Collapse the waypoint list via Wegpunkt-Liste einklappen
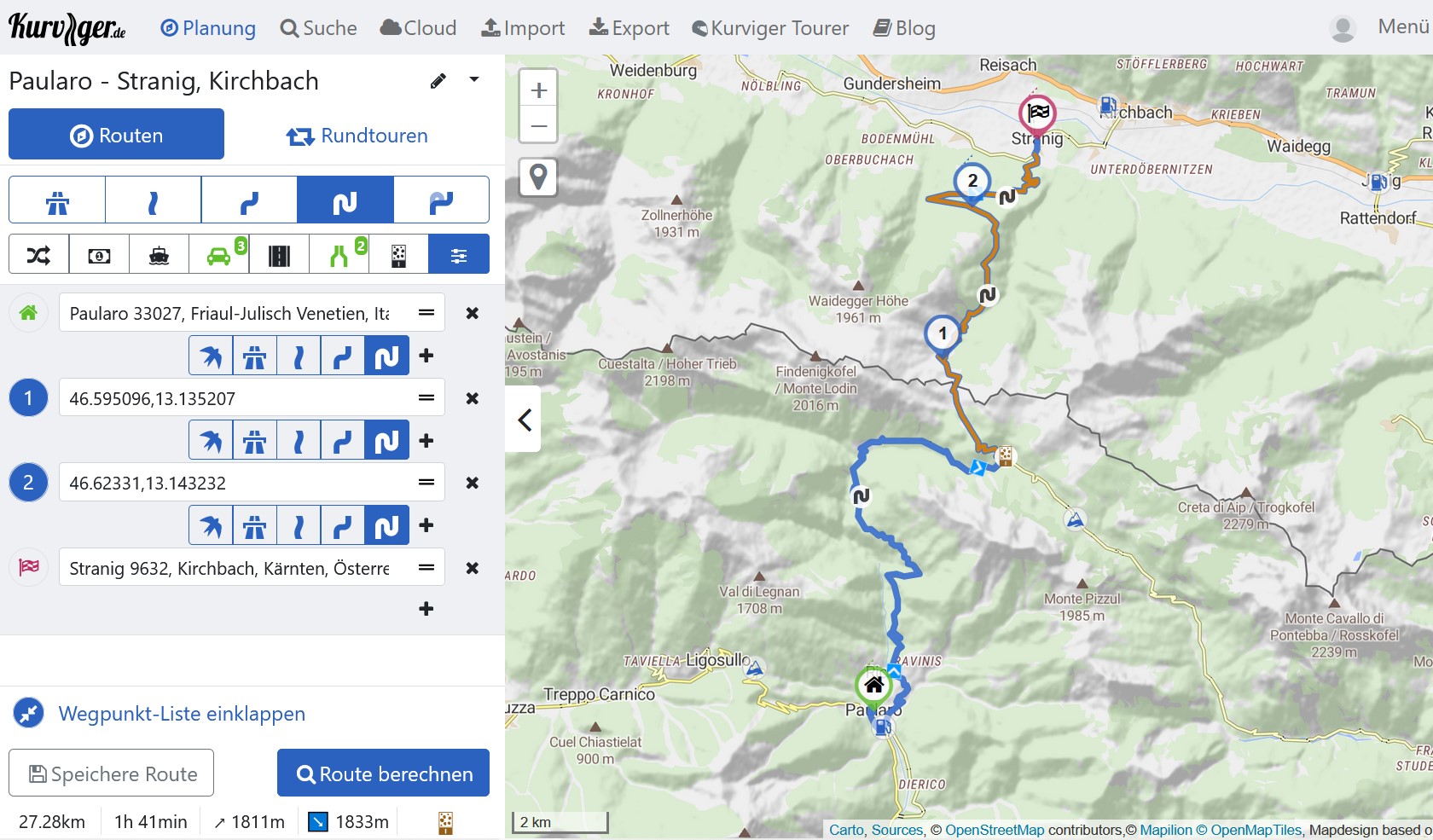Image resolution: width=1433 pixels, height=840 pixels. click(181, 714)
